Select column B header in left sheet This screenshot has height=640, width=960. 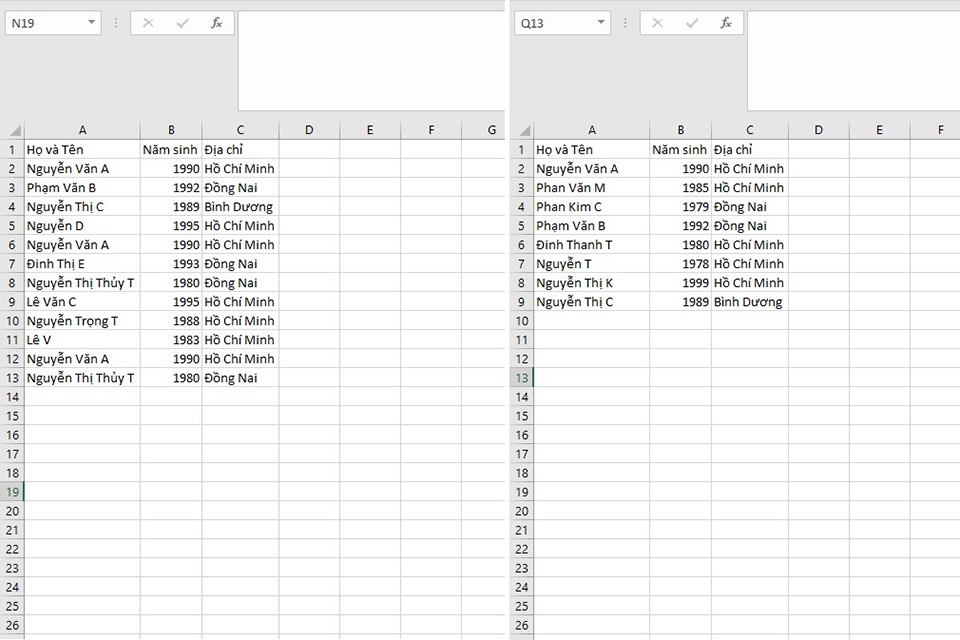(x=171, y=130)
